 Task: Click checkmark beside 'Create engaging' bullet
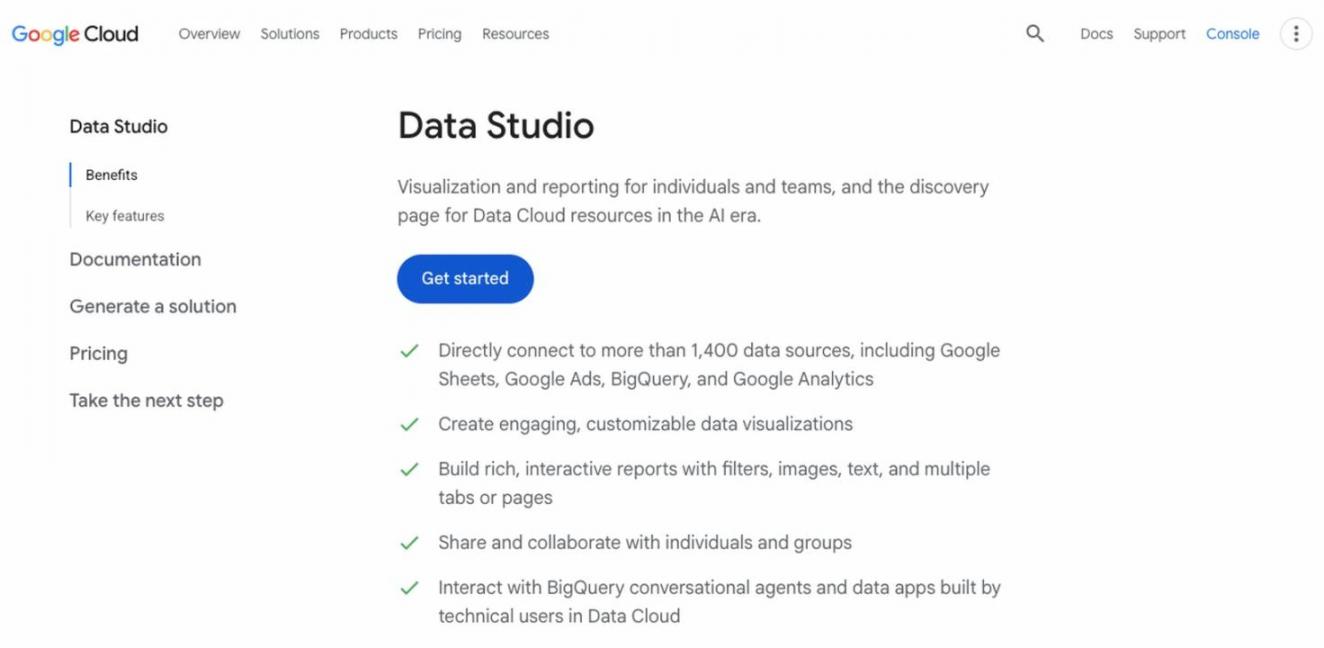click(409, 424)
